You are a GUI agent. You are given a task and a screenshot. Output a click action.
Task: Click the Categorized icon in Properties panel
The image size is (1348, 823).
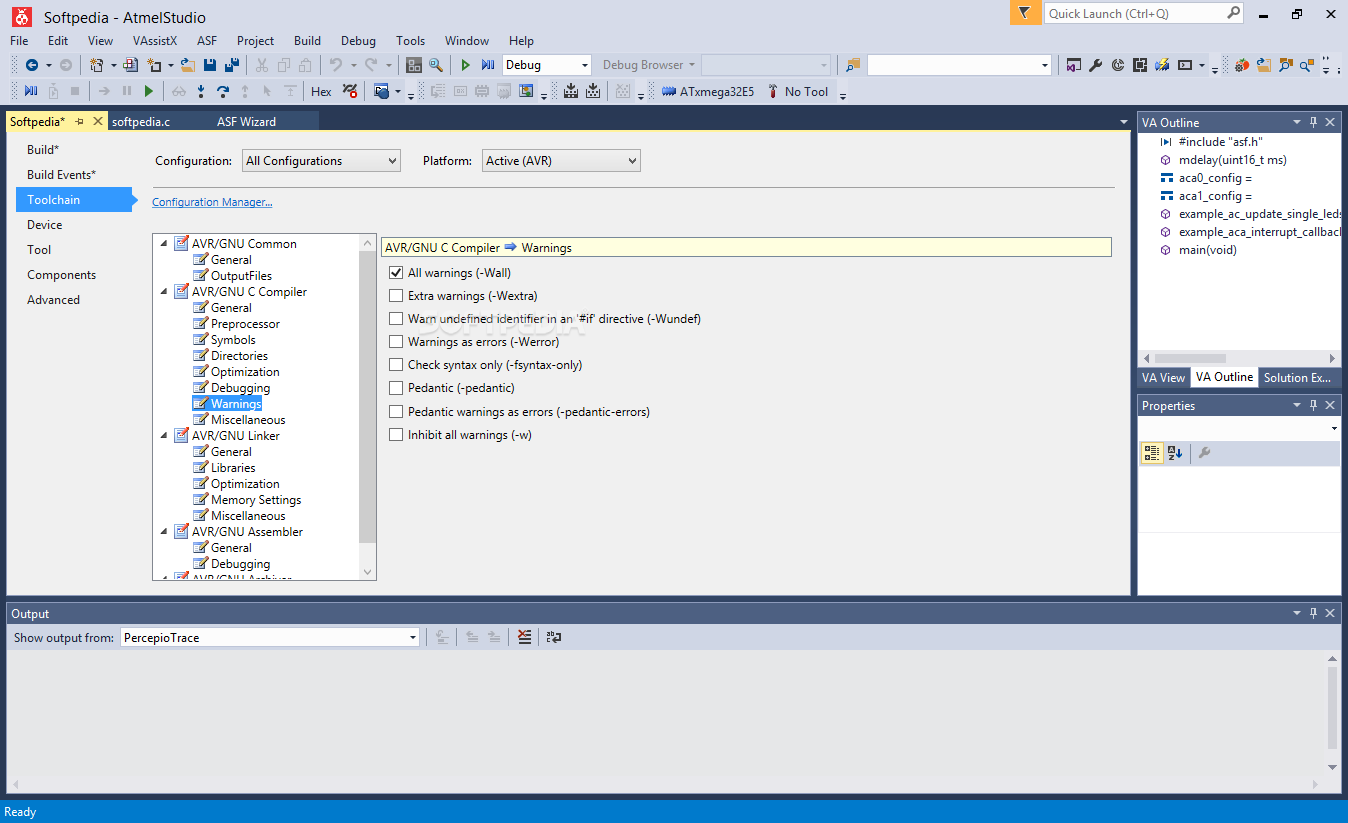tap(1152, 453)
